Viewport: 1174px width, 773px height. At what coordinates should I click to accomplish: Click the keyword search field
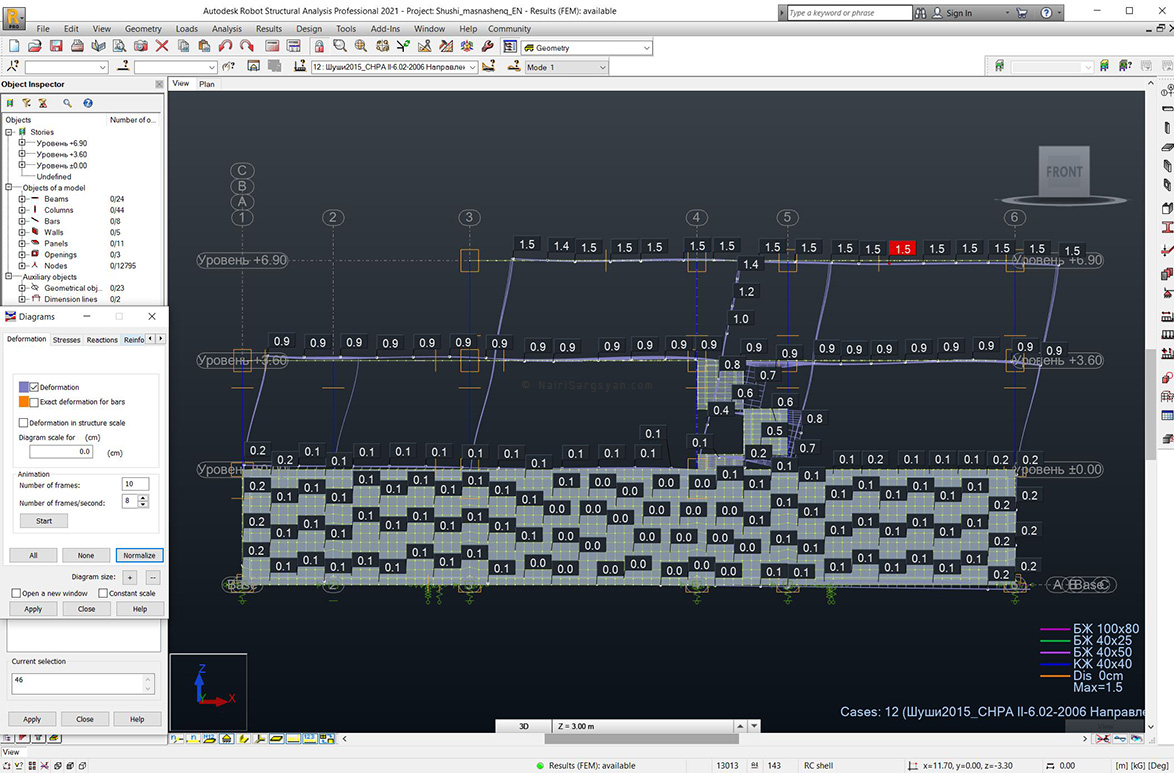click(x=849, y=13)
